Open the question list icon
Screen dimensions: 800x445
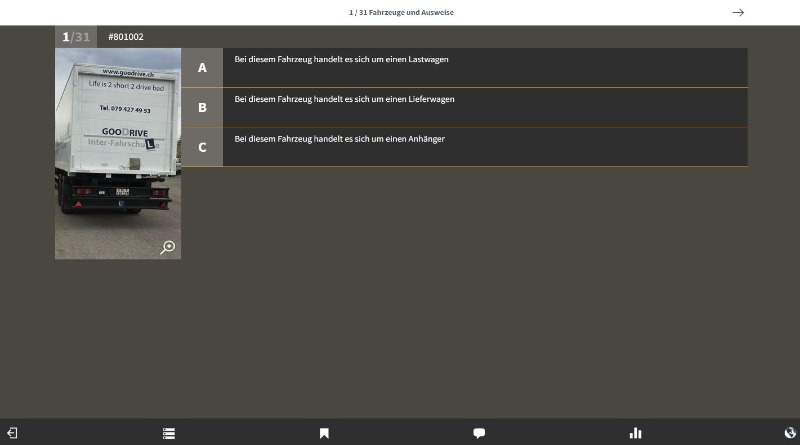[169, 433]
